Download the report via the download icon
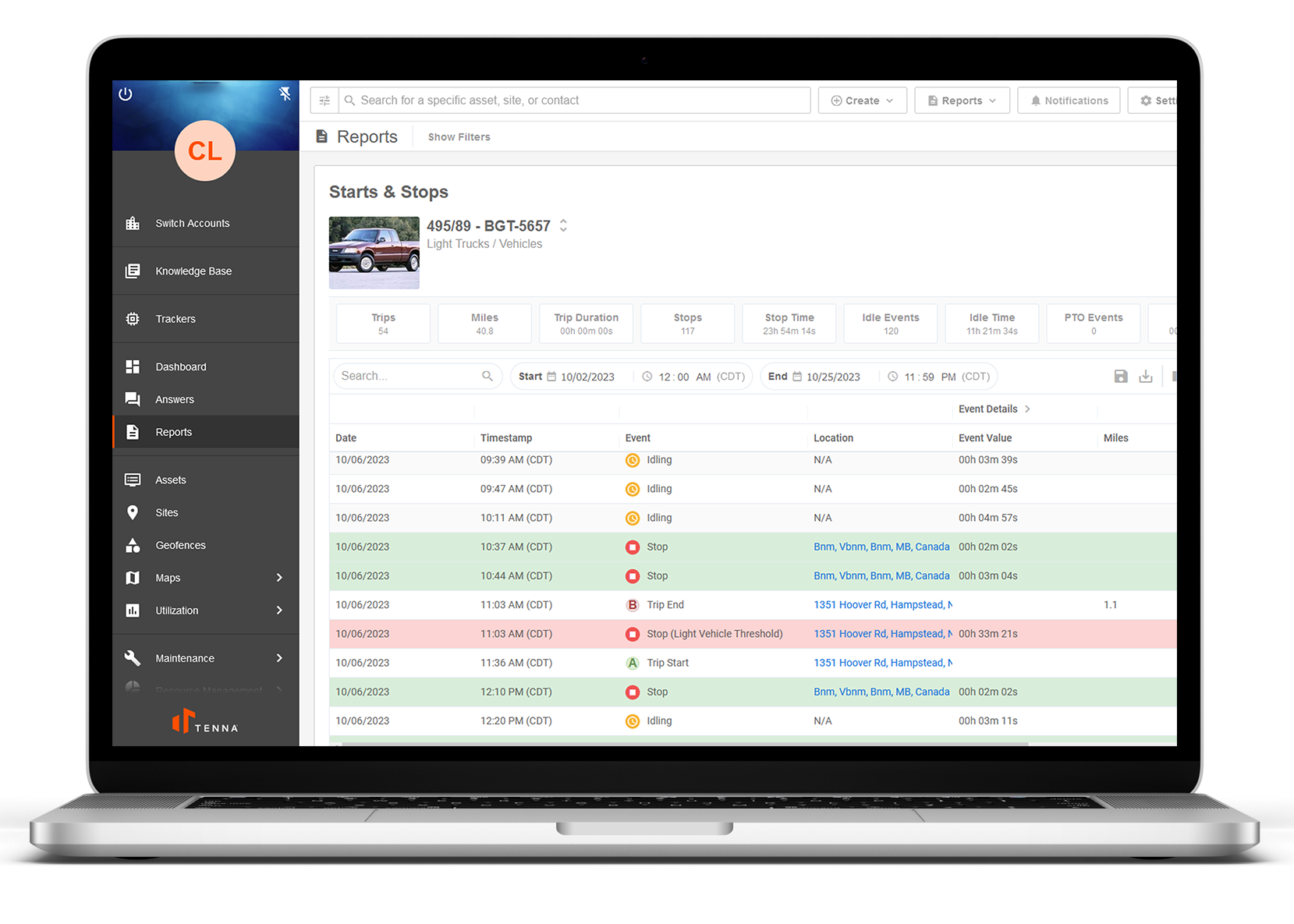1294x924 pixels. pyautogui.click(x=1147, y=376)
